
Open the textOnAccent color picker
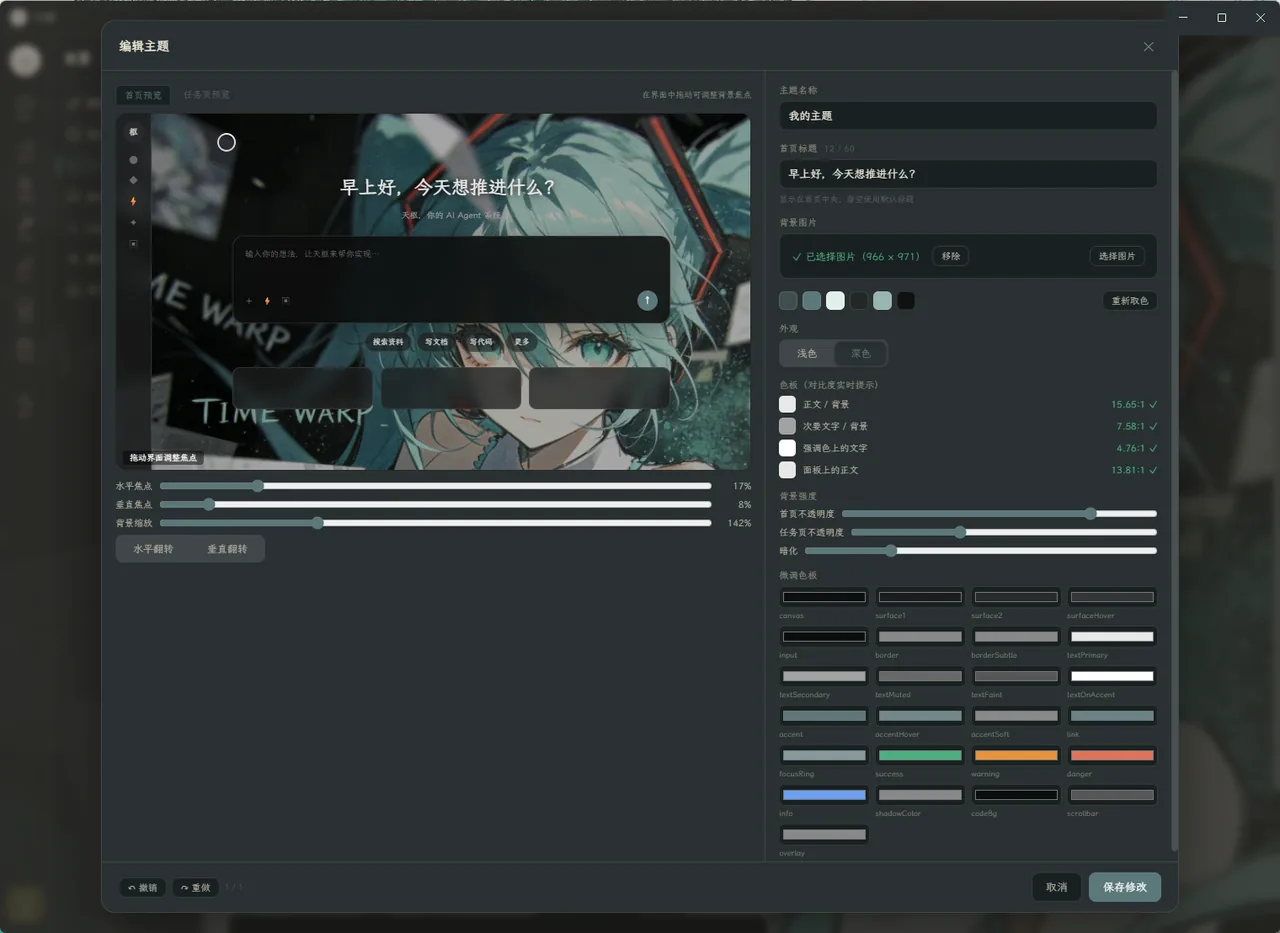(1112, 676)
